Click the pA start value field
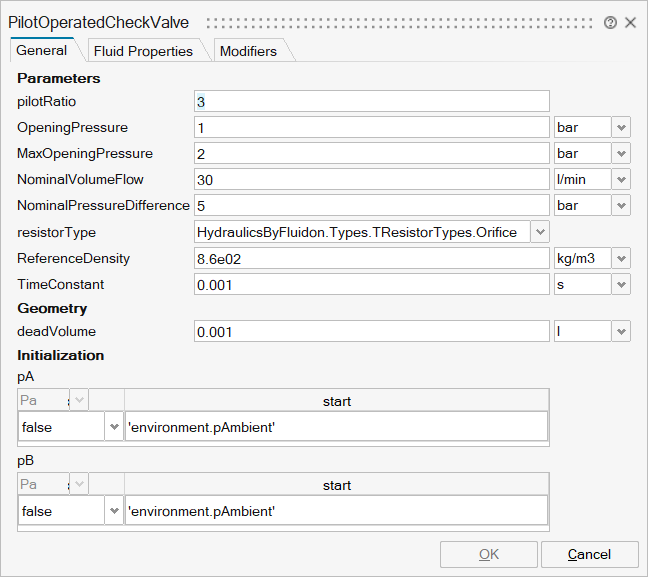 336,427
